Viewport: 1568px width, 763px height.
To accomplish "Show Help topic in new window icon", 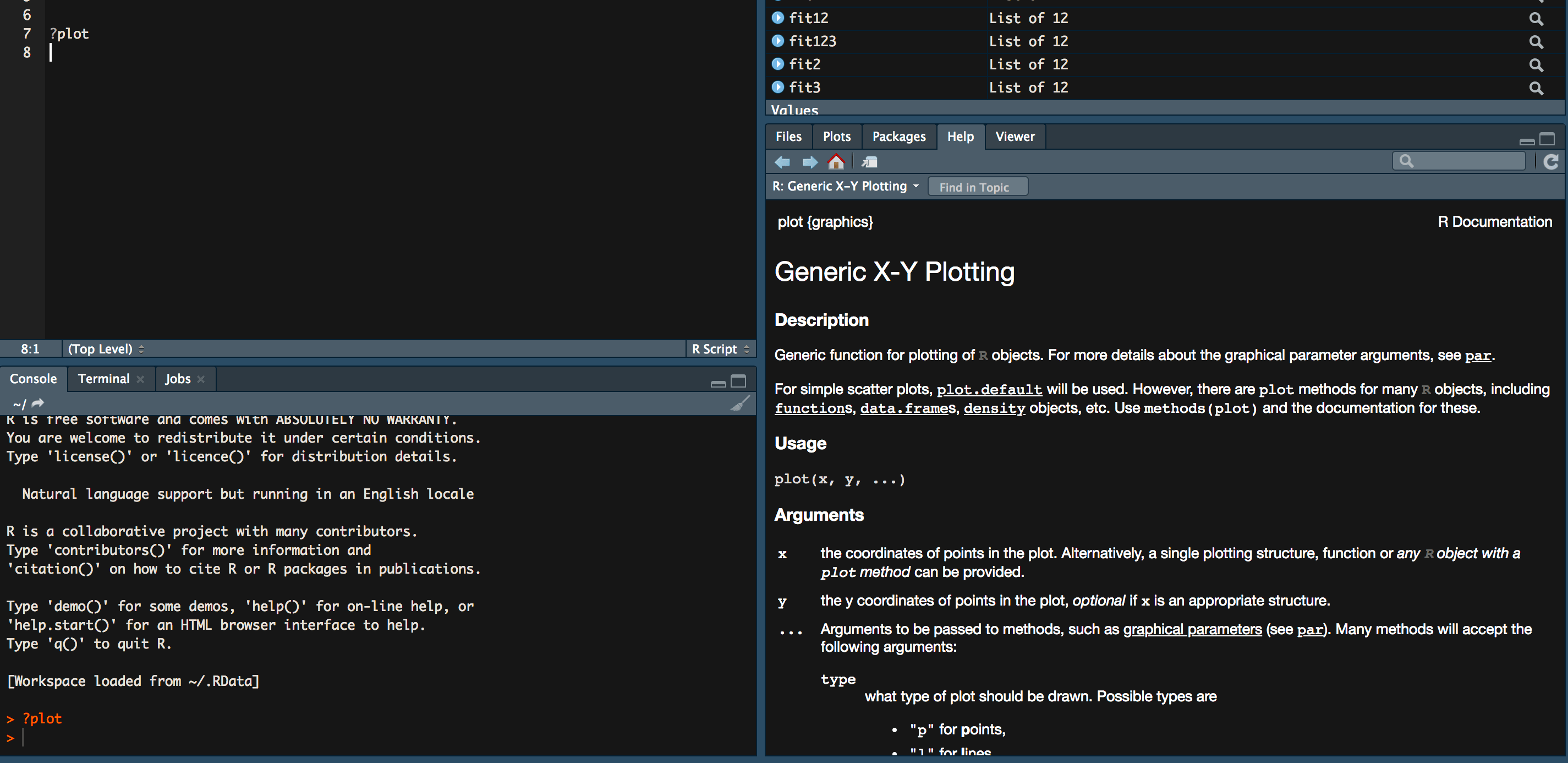I will point(869,162).
